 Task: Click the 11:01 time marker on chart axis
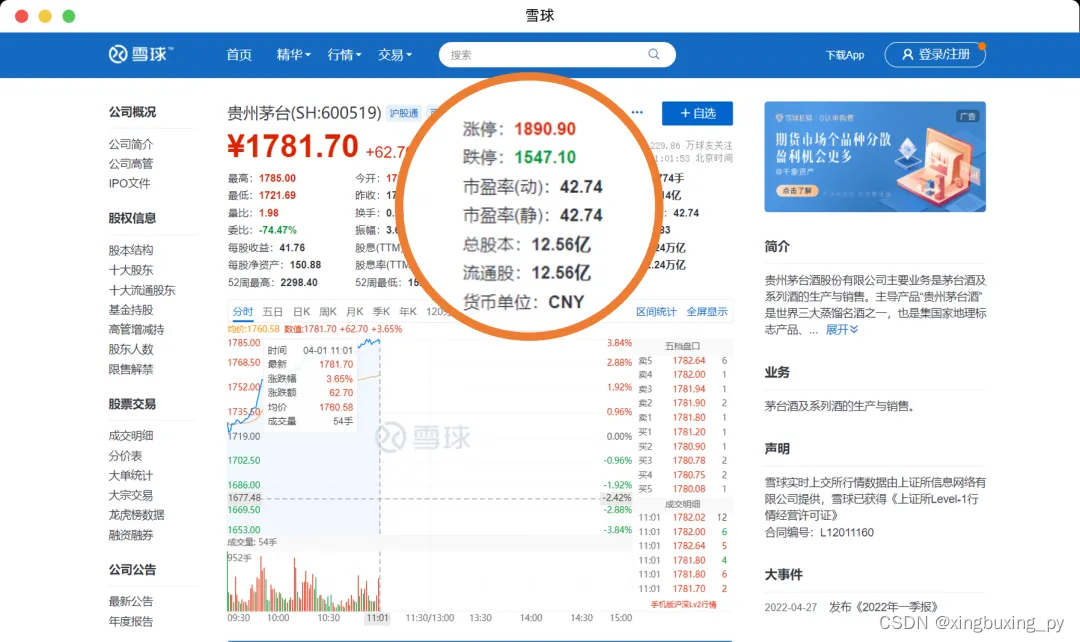click(377, 618)
